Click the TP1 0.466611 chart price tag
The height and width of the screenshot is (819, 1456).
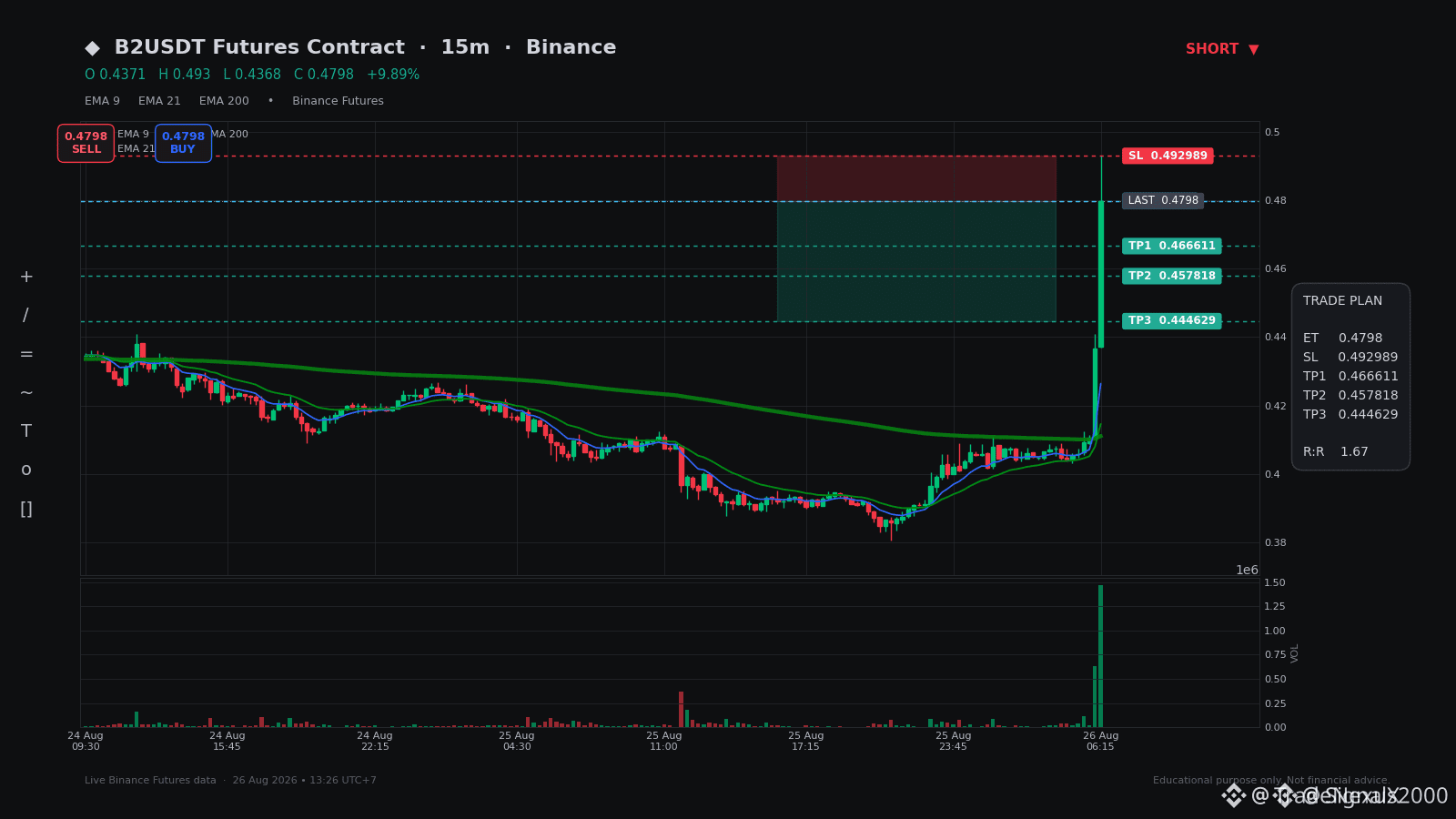[x=1172, y=246]
